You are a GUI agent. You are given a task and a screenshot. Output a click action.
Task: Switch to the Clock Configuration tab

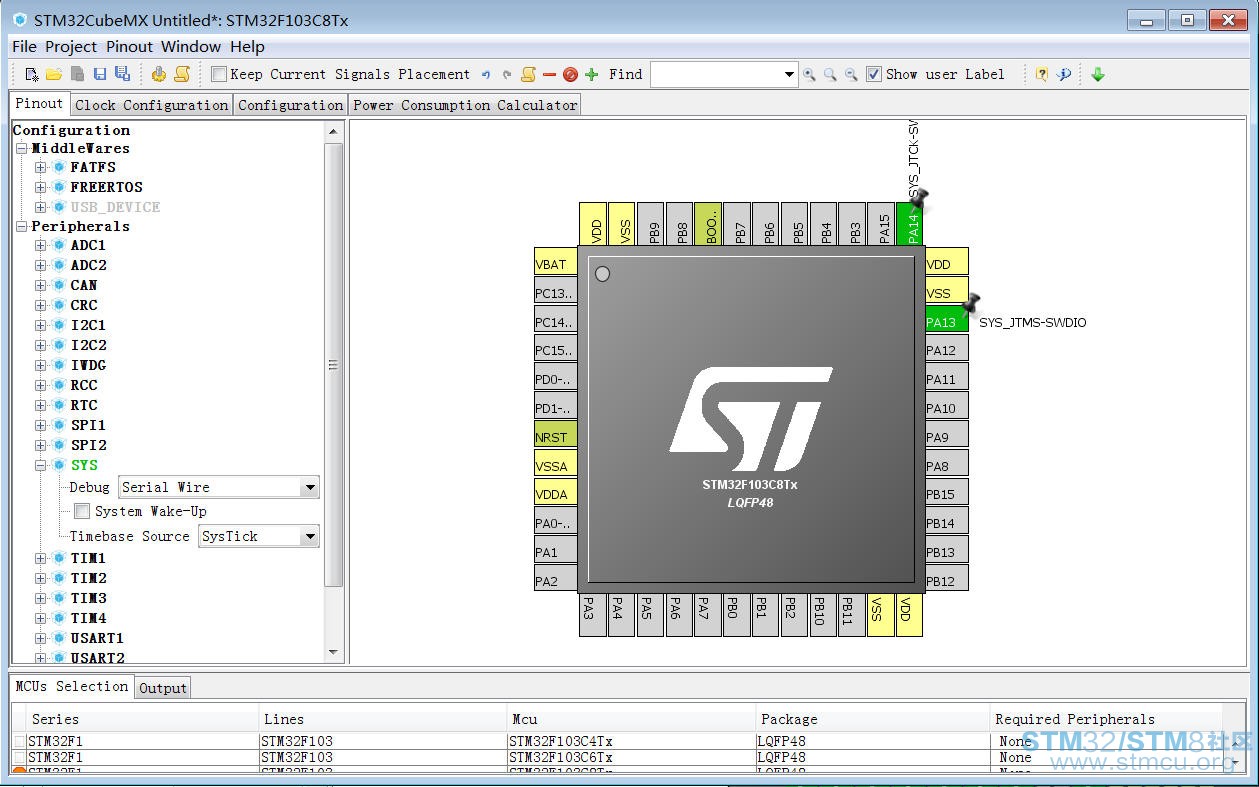click(151, 105)
